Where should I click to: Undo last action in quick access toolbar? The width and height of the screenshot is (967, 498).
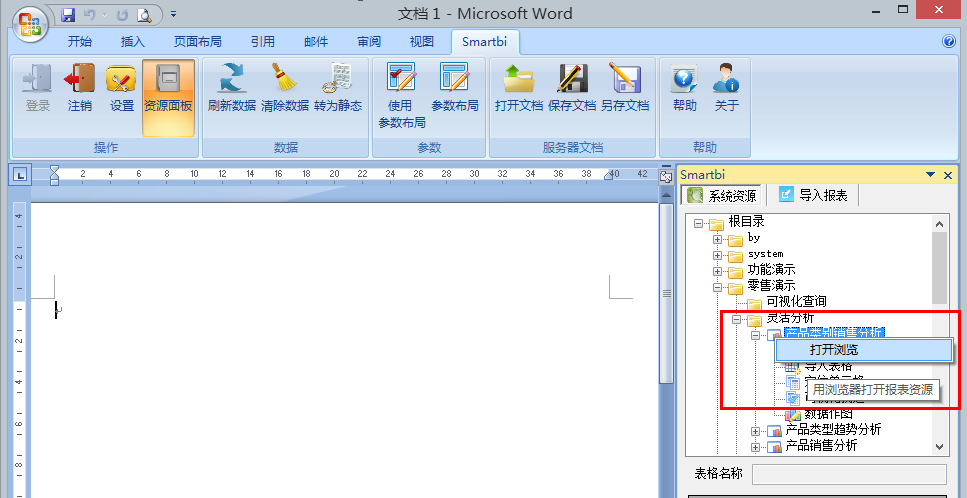[x=89, y=14]
